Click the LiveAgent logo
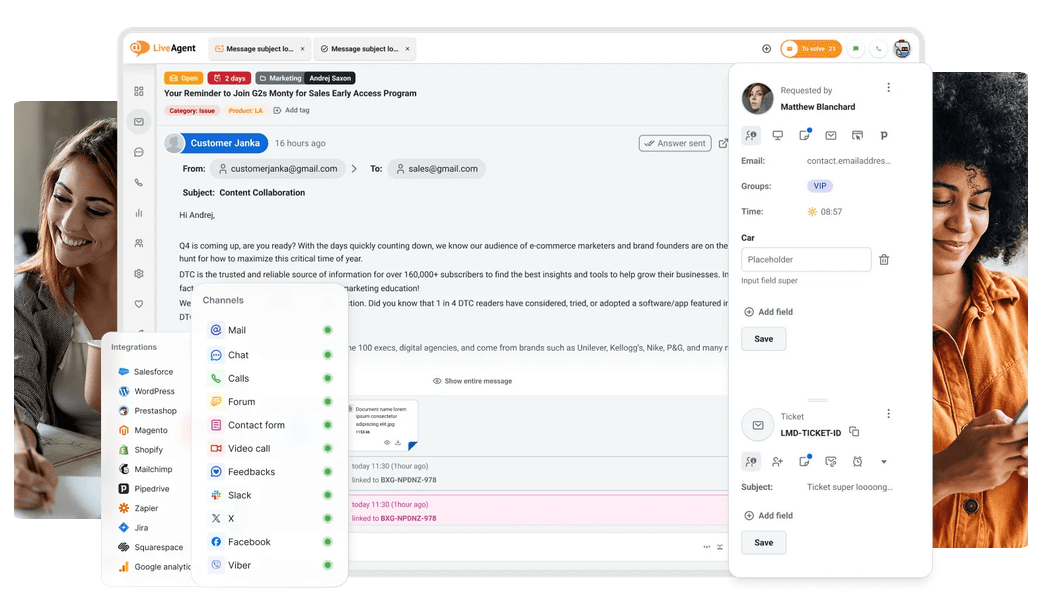 click(163, 48)
